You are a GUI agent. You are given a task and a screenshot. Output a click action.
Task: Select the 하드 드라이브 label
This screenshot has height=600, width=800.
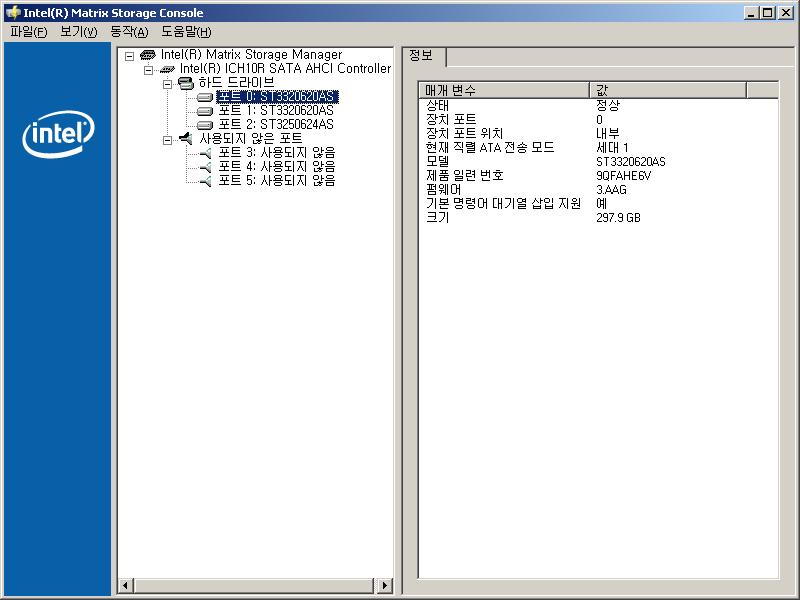(236, 82)
